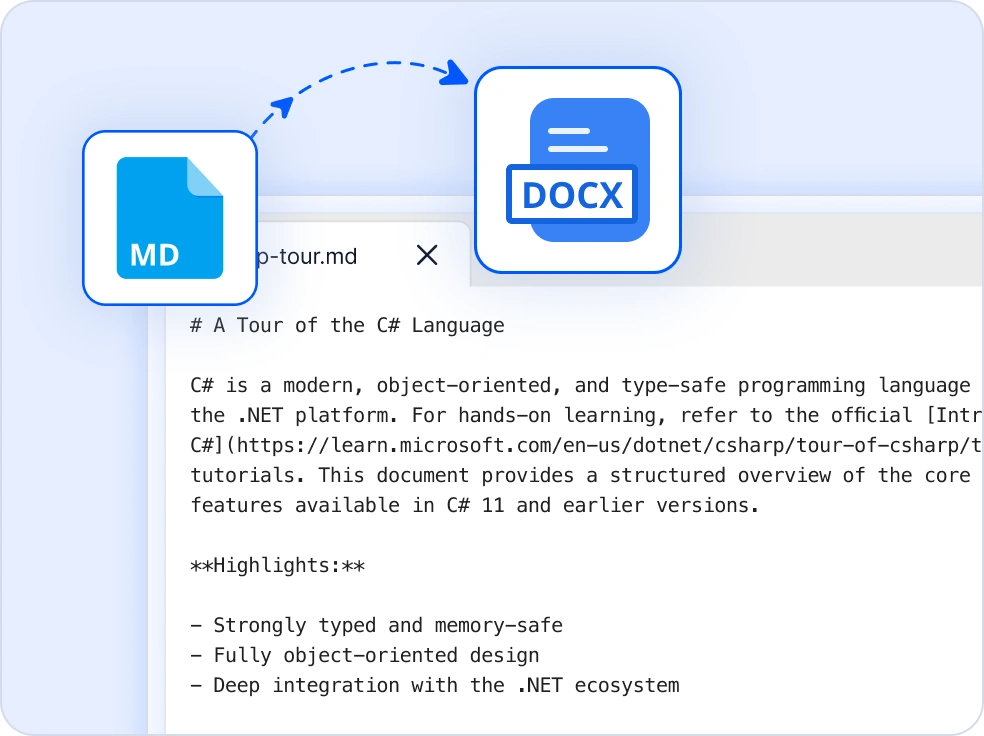The width and height of the screenshot is (984, 736).
Task: Click the line '- Fully object-oriented design'
Action: (x=365, y=655)
